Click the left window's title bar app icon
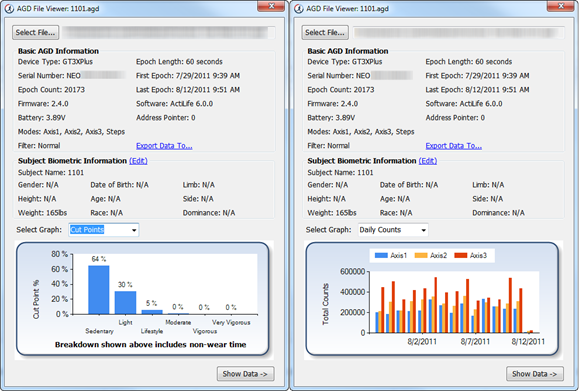This screenshot has height=391, width=579. (9, 8)
